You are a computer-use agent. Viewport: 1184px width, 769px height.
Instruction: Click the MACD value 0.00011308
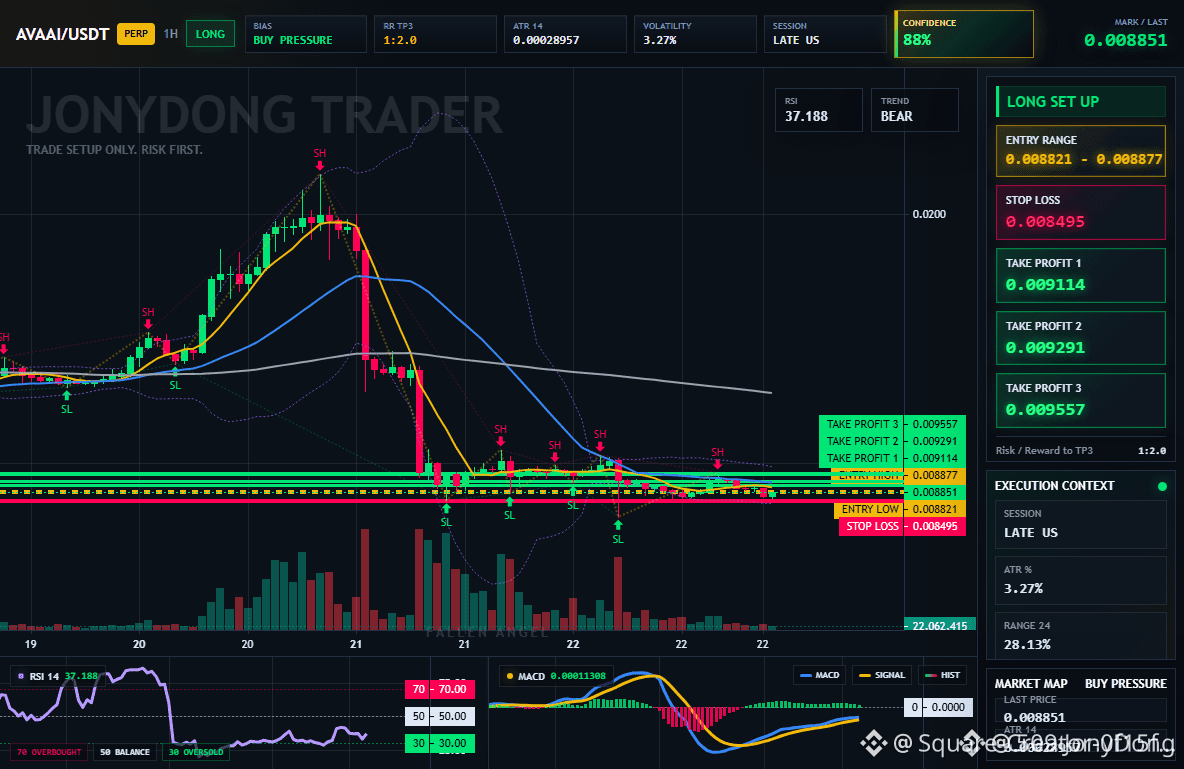pos(578,676)
